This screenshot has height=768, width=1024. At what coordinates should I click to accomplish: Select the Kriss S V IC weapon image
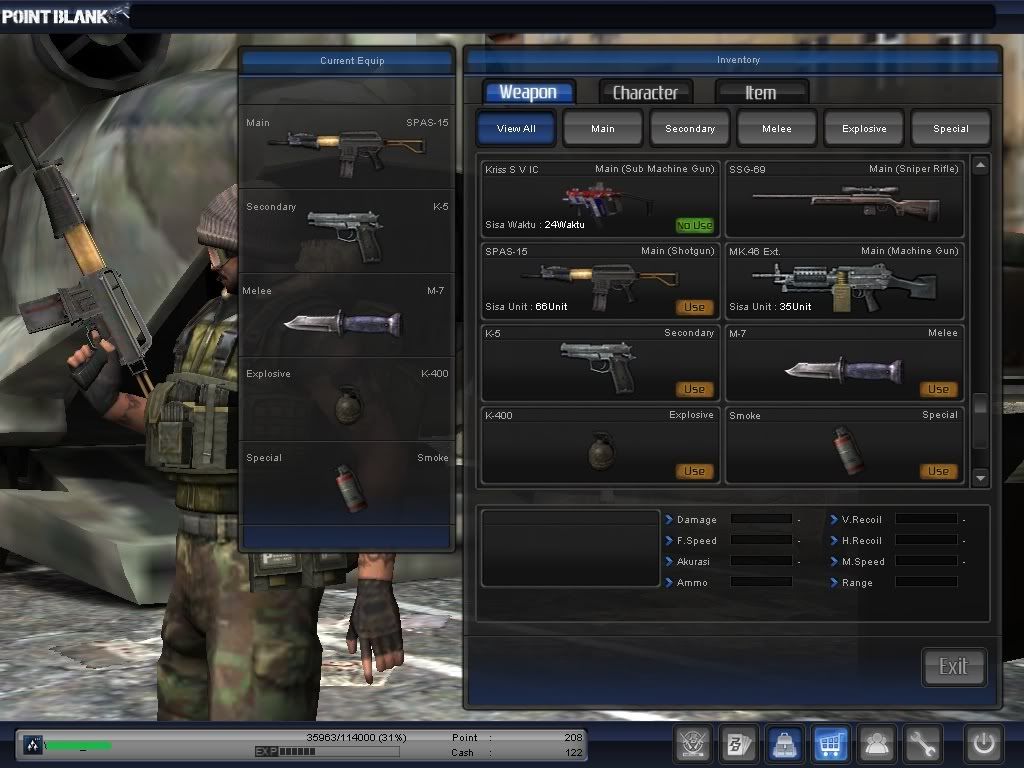[606, 199]
